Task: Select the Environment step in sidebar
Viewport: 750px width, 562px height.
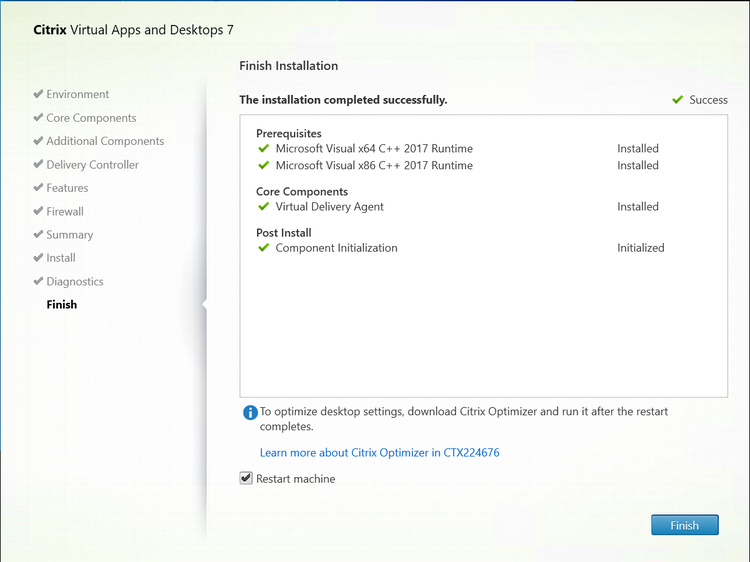Action: (77, 94)
